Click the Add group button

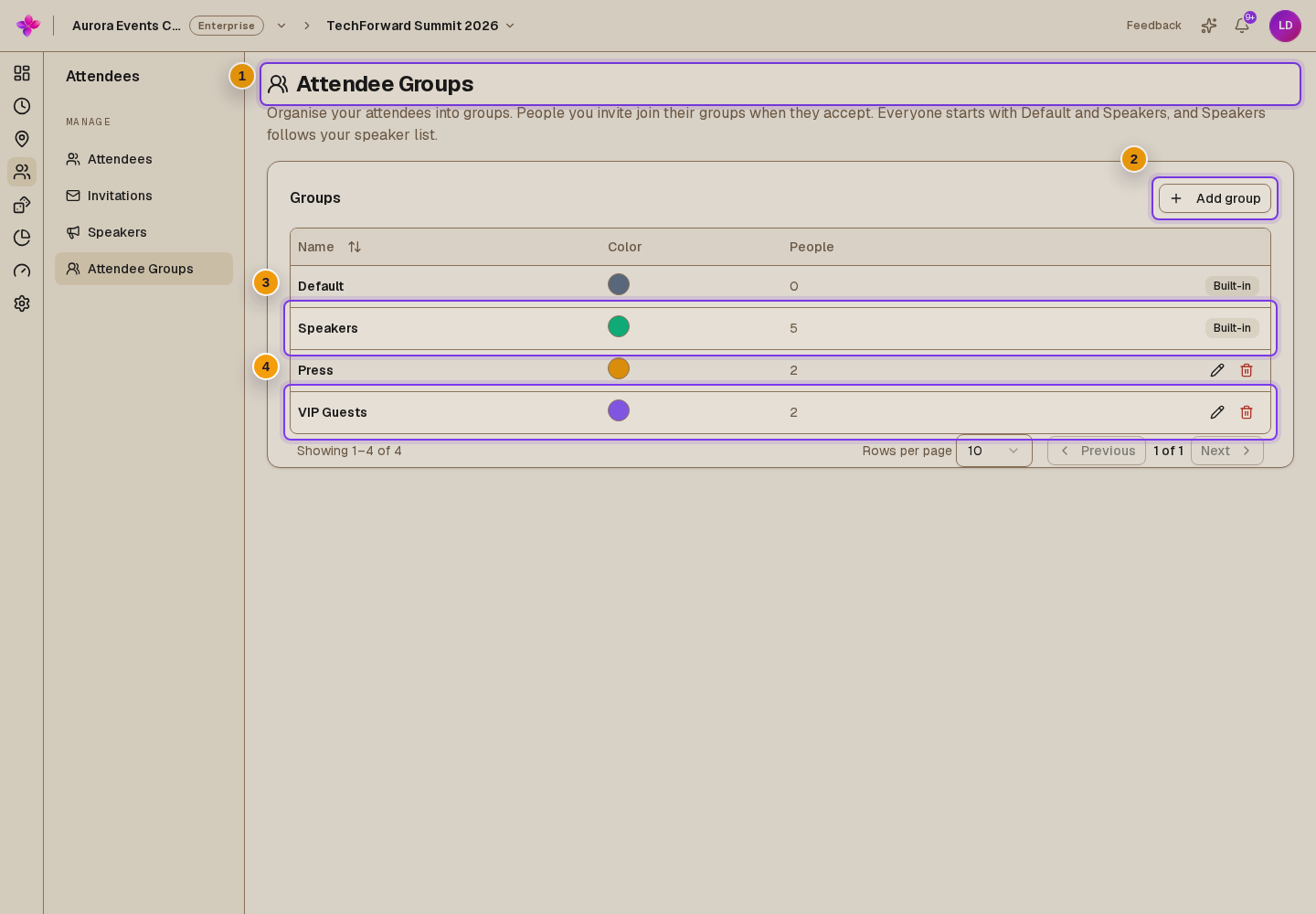click(x=1215, y=198)
